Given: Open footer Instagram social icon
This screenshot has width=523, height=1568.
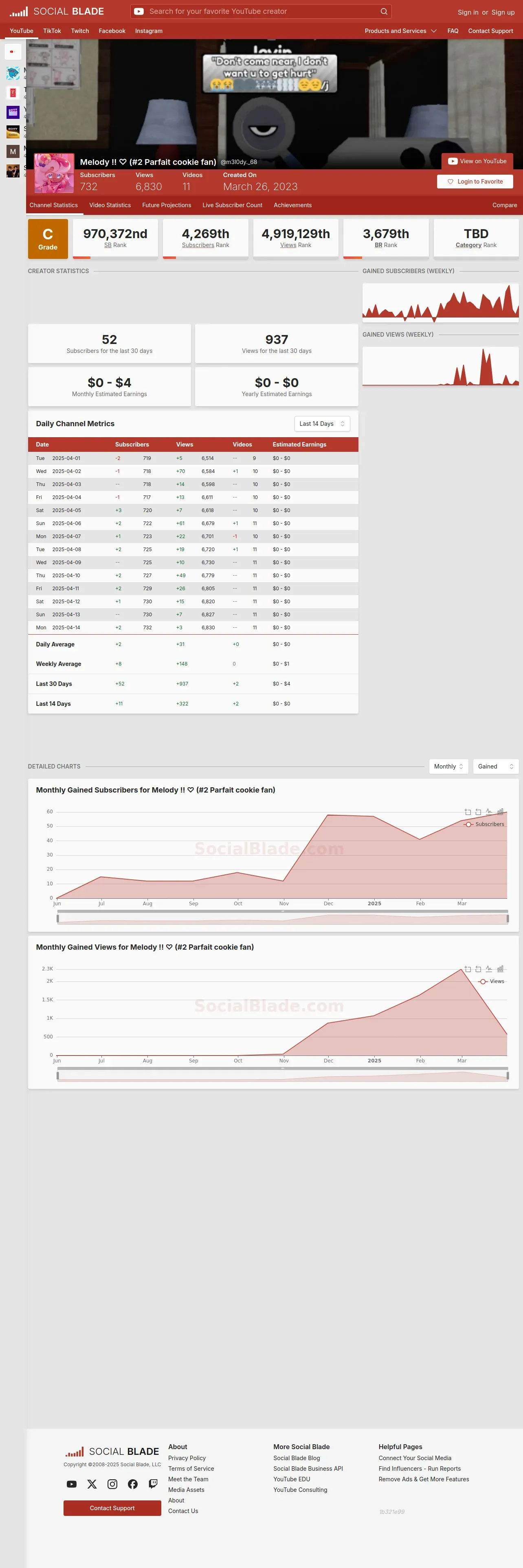Looking at the screenshot, I should pyautogui.click(x=113, y=1484).
